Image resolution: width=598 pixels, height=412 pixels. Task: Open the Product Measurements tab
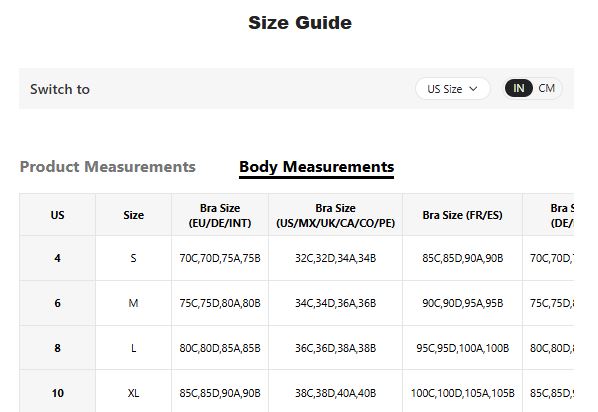click(108, 167)
